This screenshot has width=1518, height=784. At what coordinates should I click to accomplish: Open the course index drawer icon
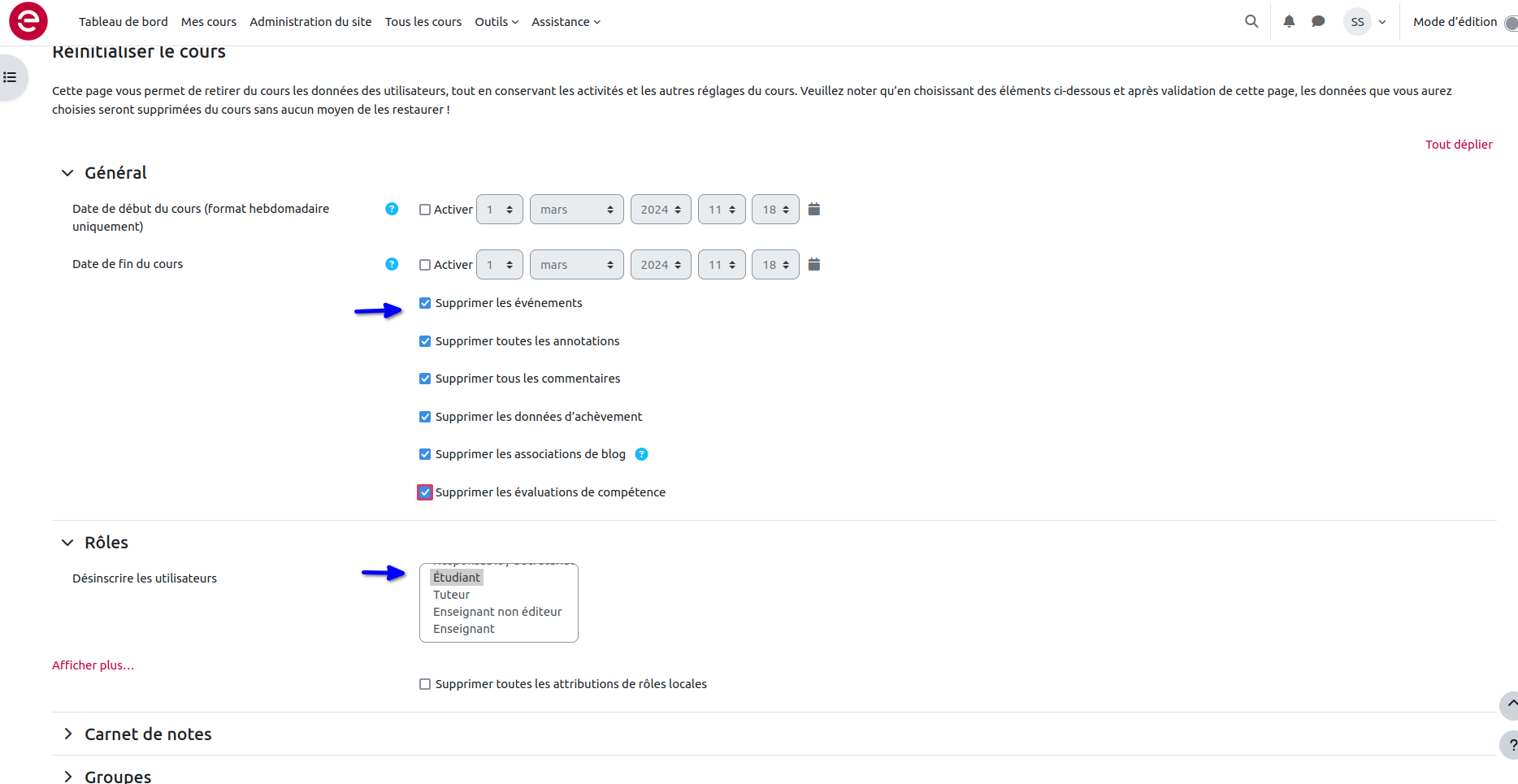(11, 77)
